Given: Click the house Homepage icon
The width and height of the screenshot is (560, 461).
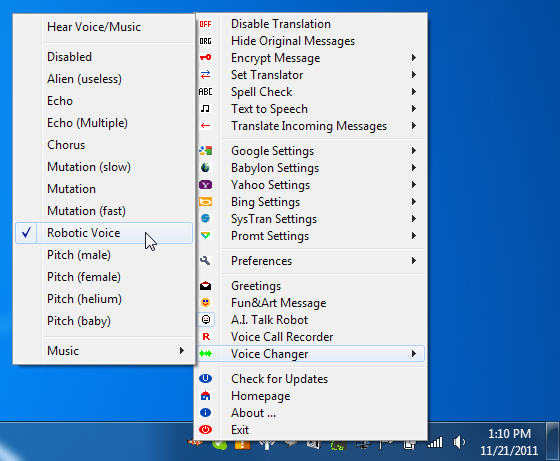Looking at the screenshot, I should (x=205, y=396).
